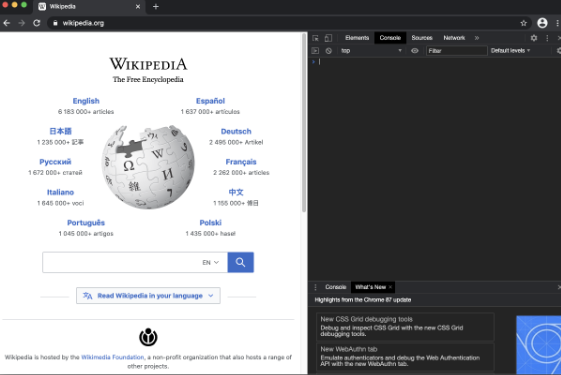This screenshot has height=375, width=561.
Task: Open DevTools settings gear icon
Action: (x=534, y=38)
